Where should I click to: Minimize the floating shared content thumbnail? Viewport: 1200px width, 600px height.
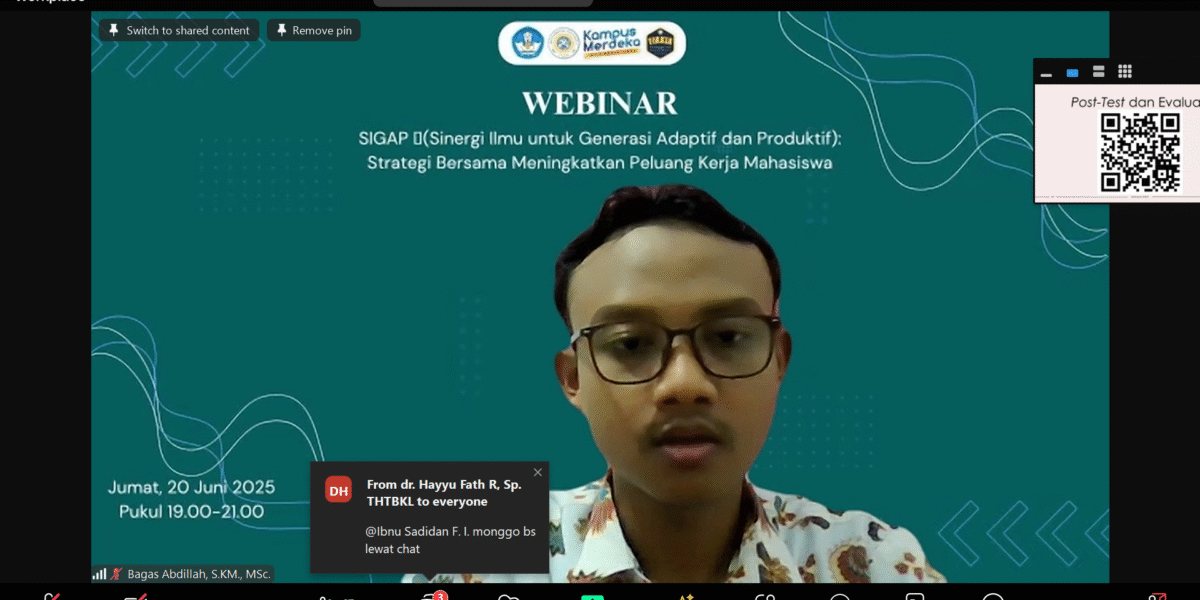point(1046,73)
